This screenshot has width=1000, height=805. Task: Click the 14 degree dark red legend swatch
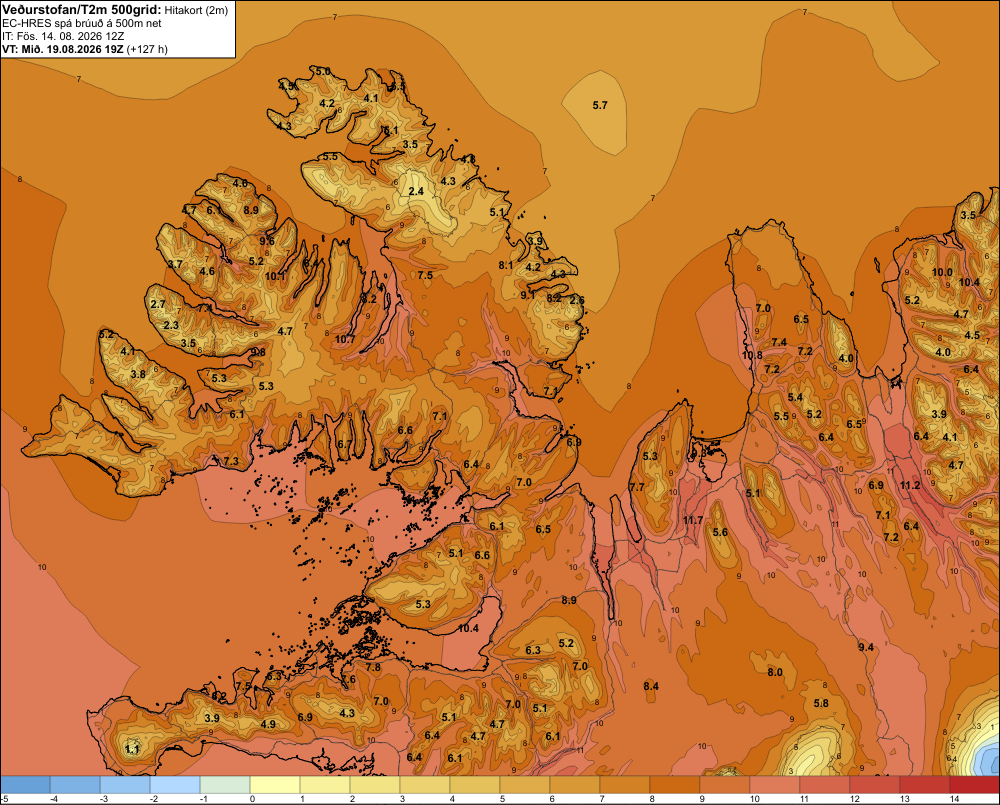974,784
